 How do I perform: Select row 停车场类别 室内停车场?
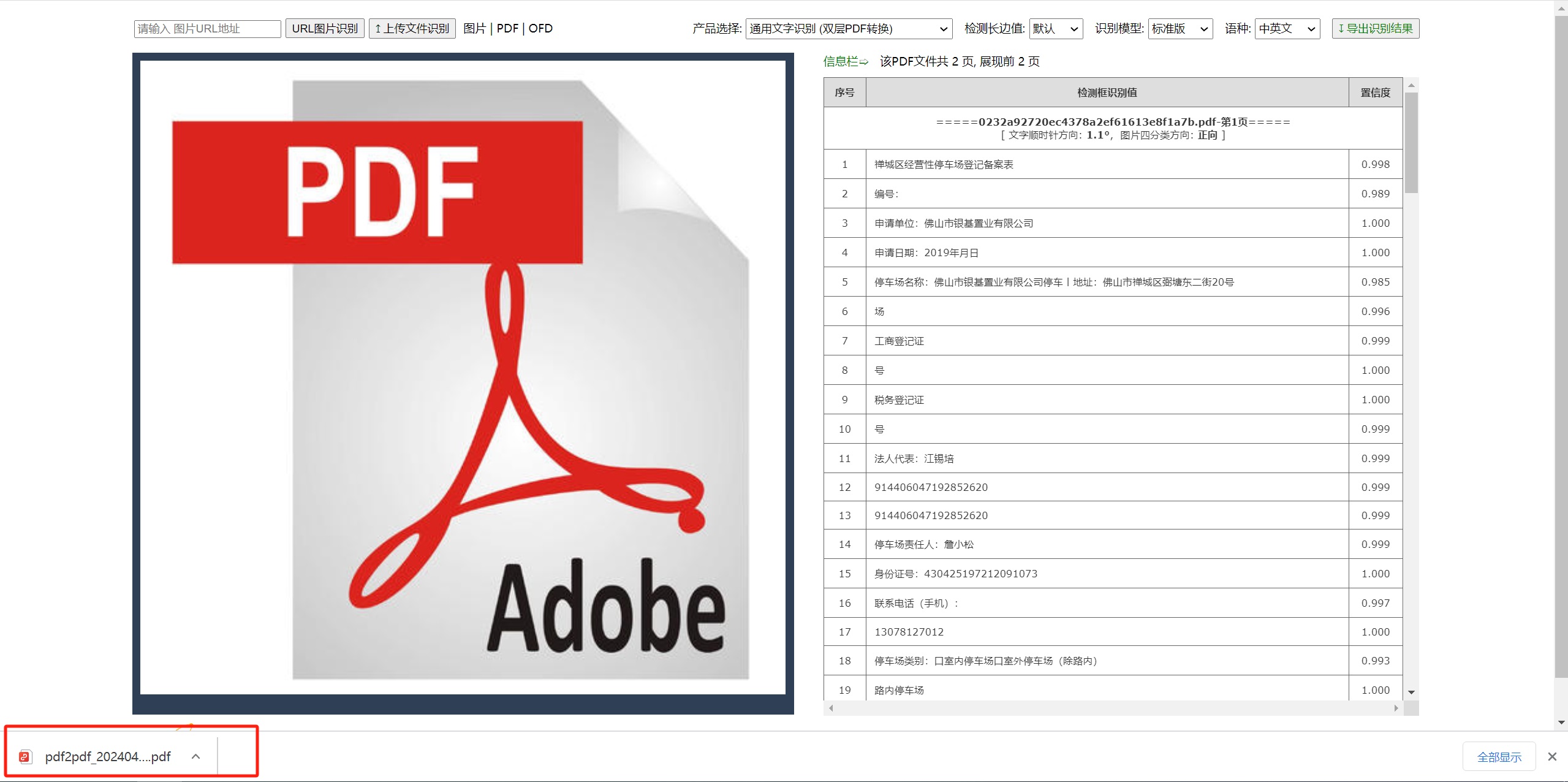pos(1113,661)
